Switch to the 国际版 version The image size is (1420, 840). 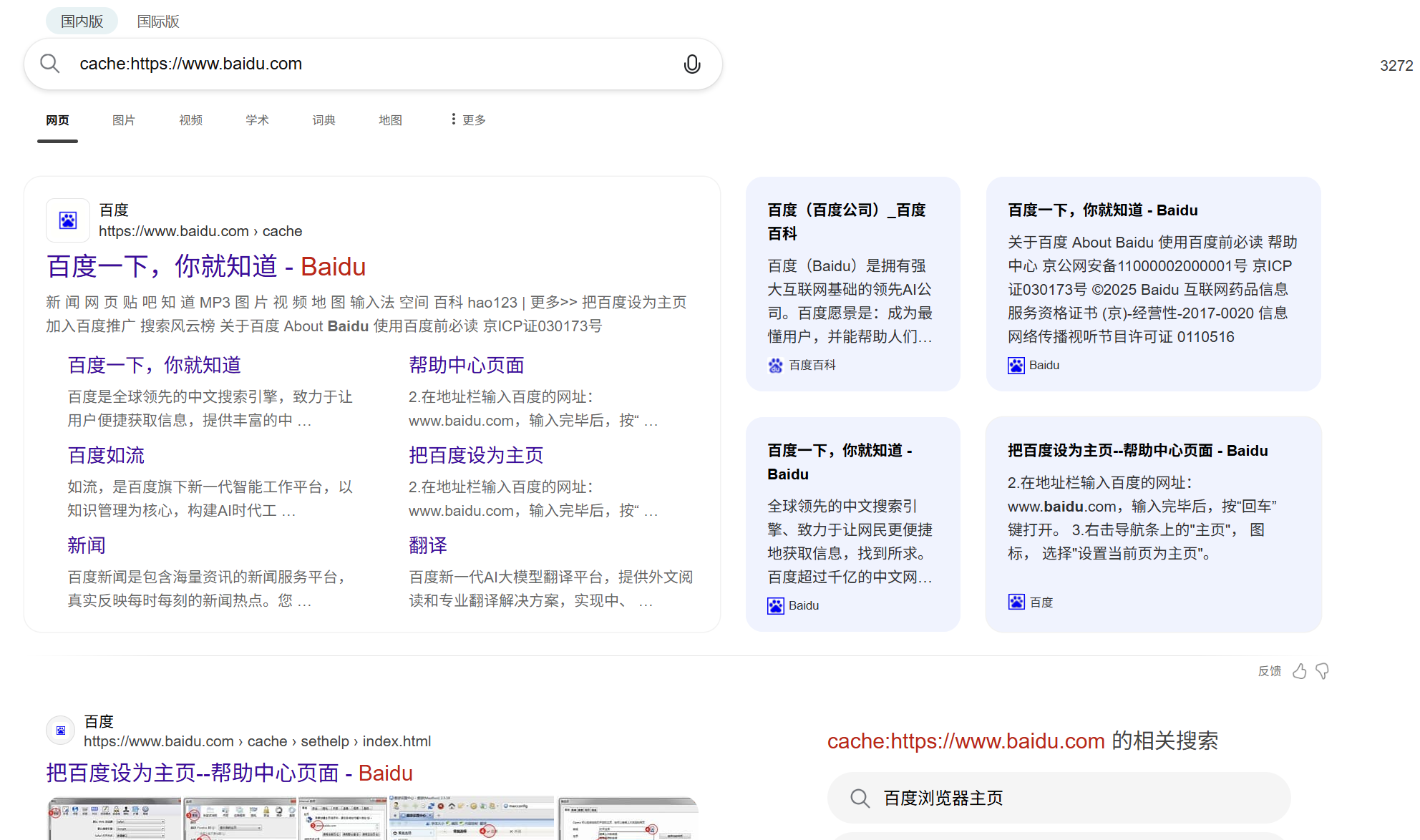tap(158, 21)
